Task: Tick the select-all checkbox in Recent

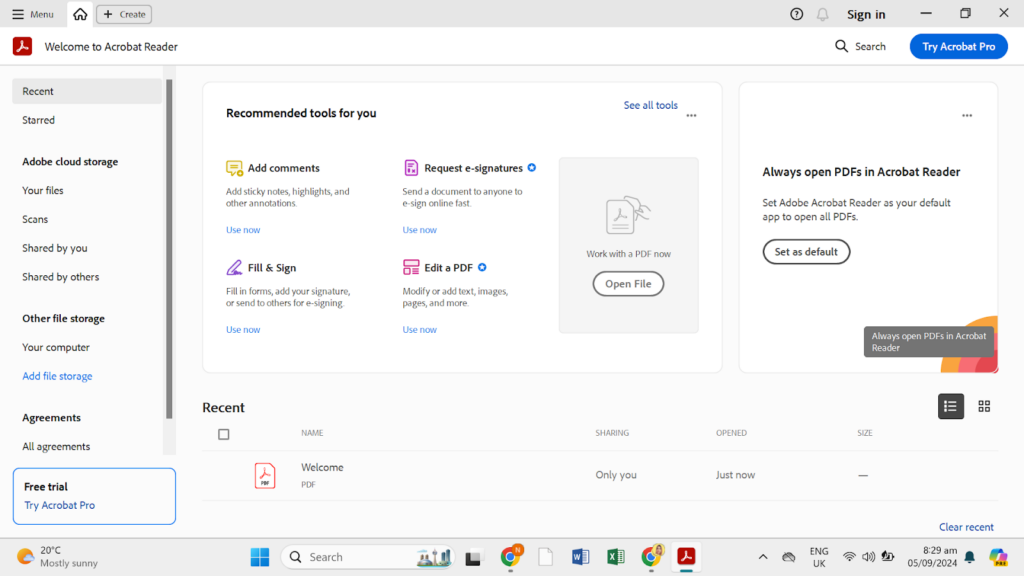Action: pos(224,434)
